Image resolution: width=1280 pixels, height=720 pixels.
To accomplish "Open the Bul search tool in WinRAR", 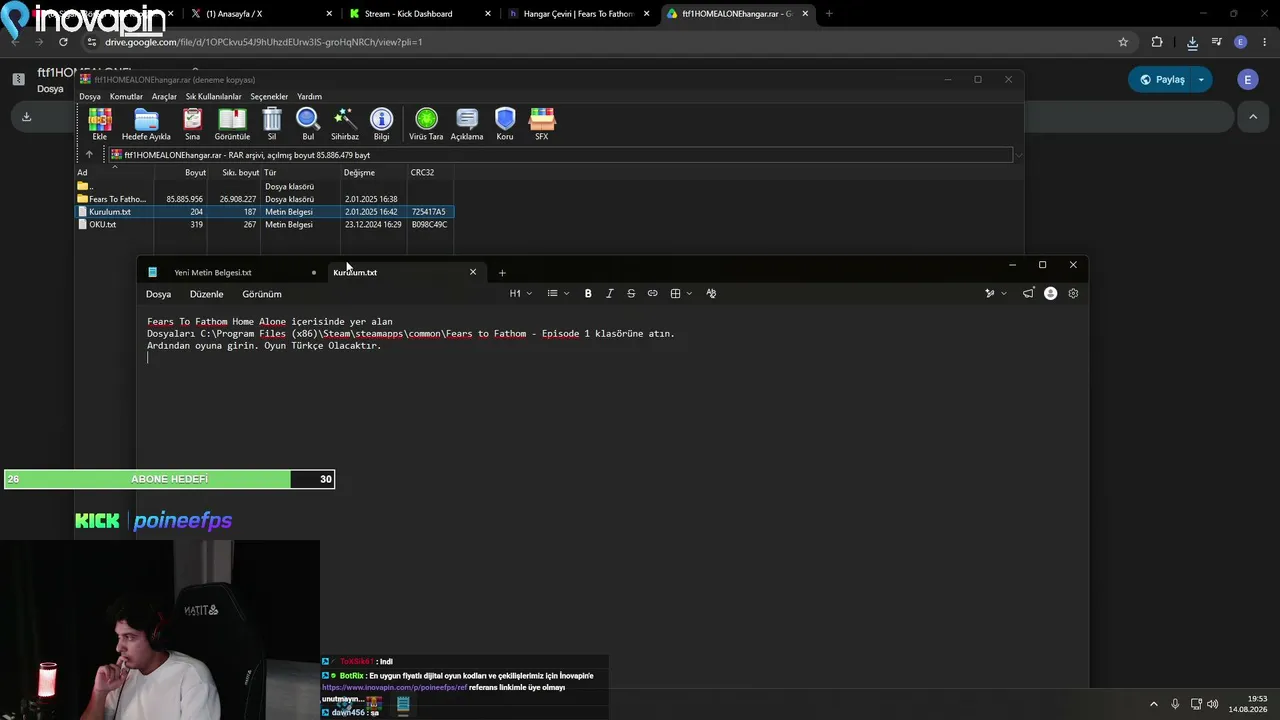I will (x=308, y=124).
